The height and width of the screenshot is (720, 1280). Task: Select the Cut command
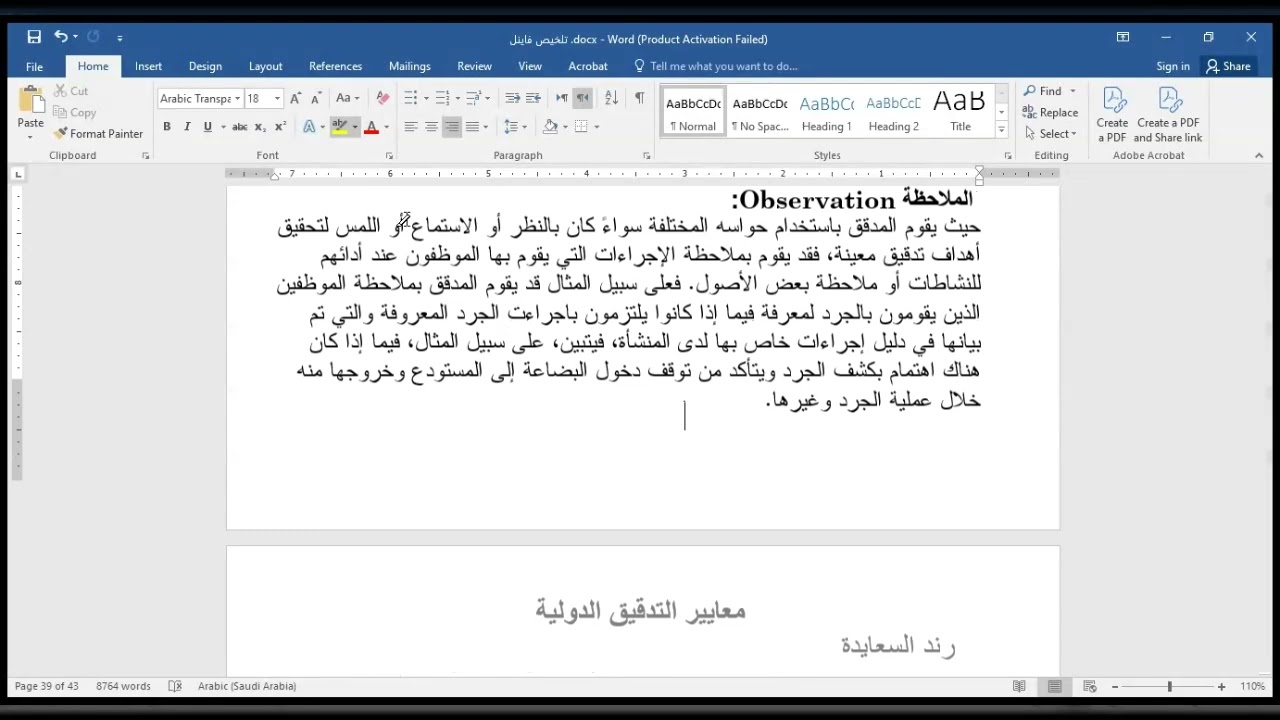(x=70, y=91)
